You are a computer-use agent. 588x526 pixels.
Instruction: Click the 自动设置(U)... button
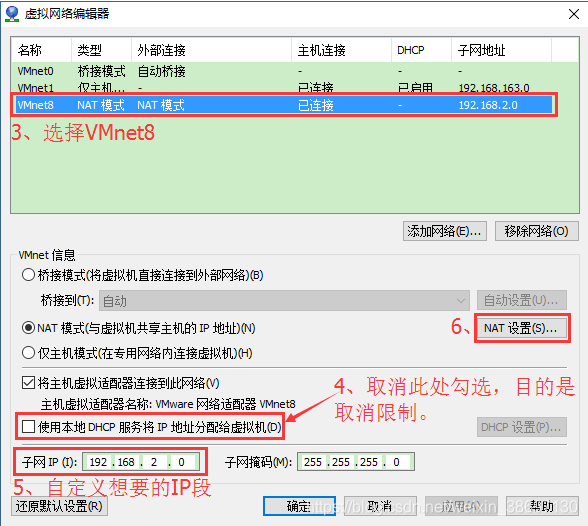pos(522,300)
